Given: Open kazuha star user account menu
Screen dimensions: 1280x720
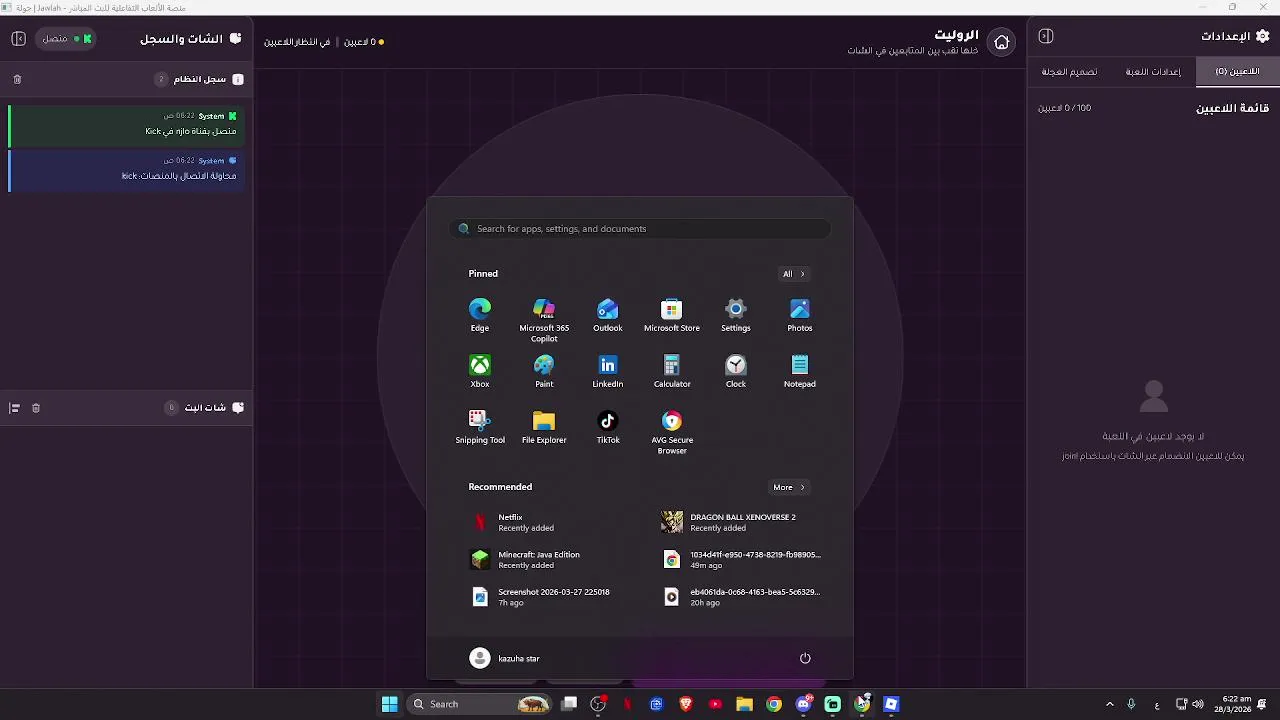Looking at the screenshot, I should point(505,658).
